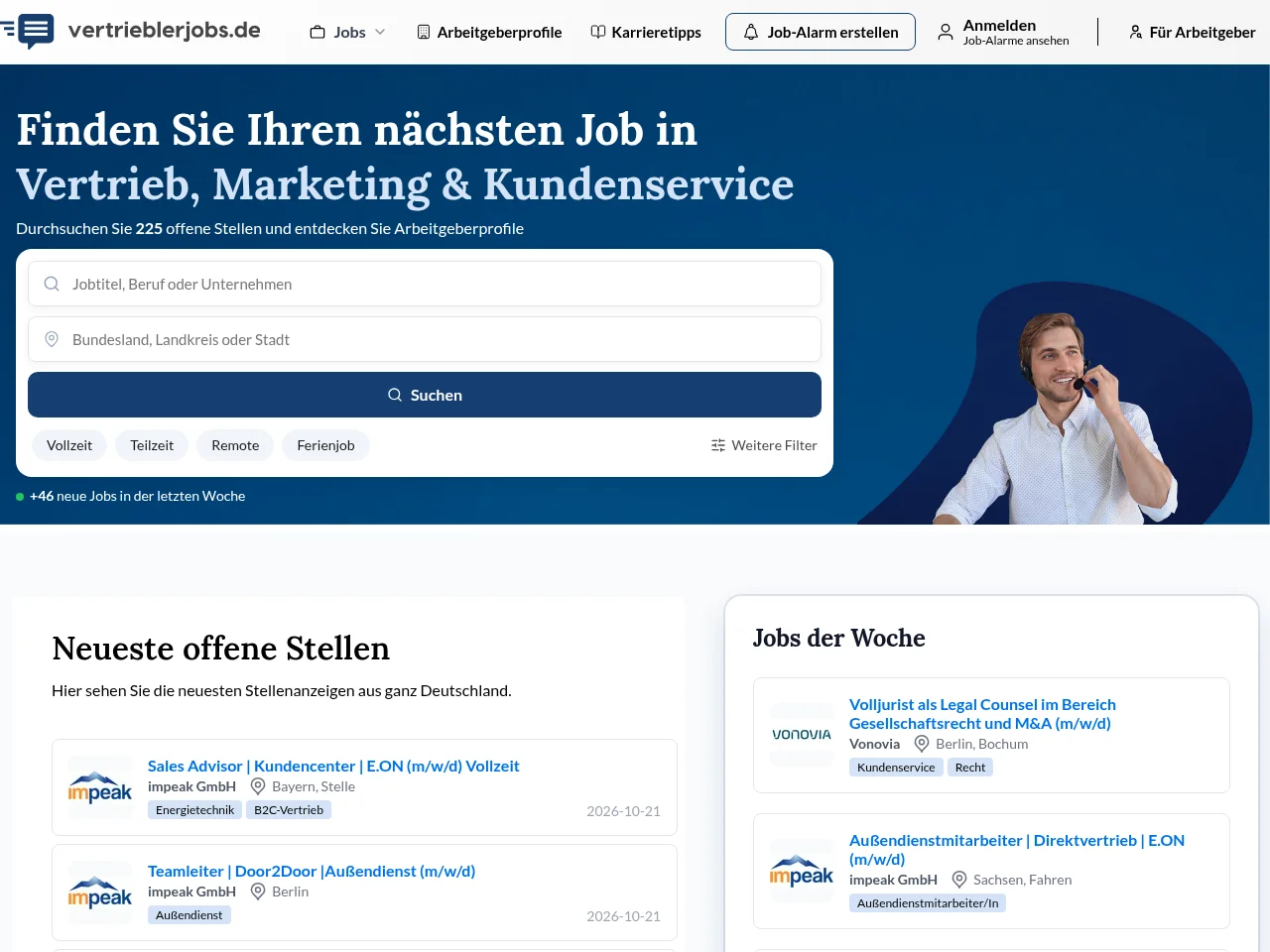Viewport: 1270px width, 952px height.
Task: Click the Außendienstmitarbeiter/In tag
Action: click(928, 903)
